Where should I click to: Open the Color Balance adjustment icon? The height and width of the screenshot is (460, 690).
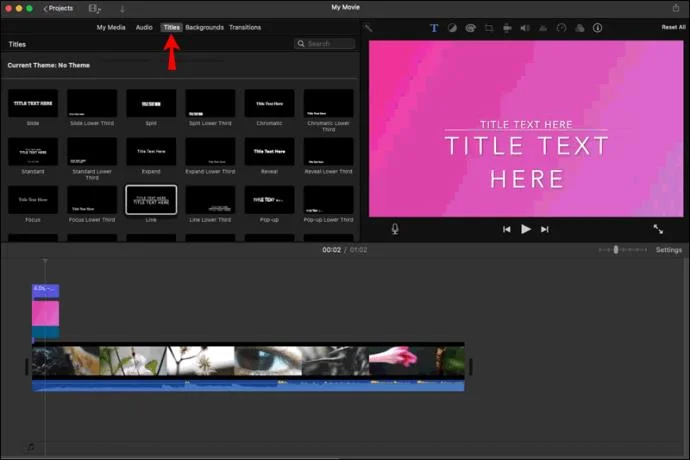coord(452,28)
